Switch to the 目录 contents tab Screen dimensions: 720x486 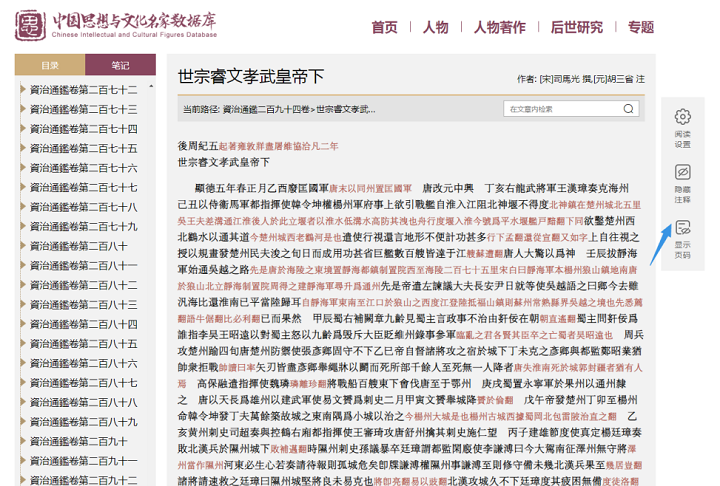point(49,65)
